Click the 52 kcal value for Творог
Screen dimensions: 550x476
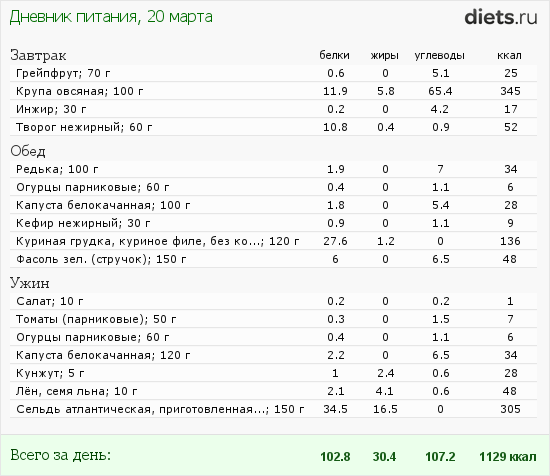[511, 127]
